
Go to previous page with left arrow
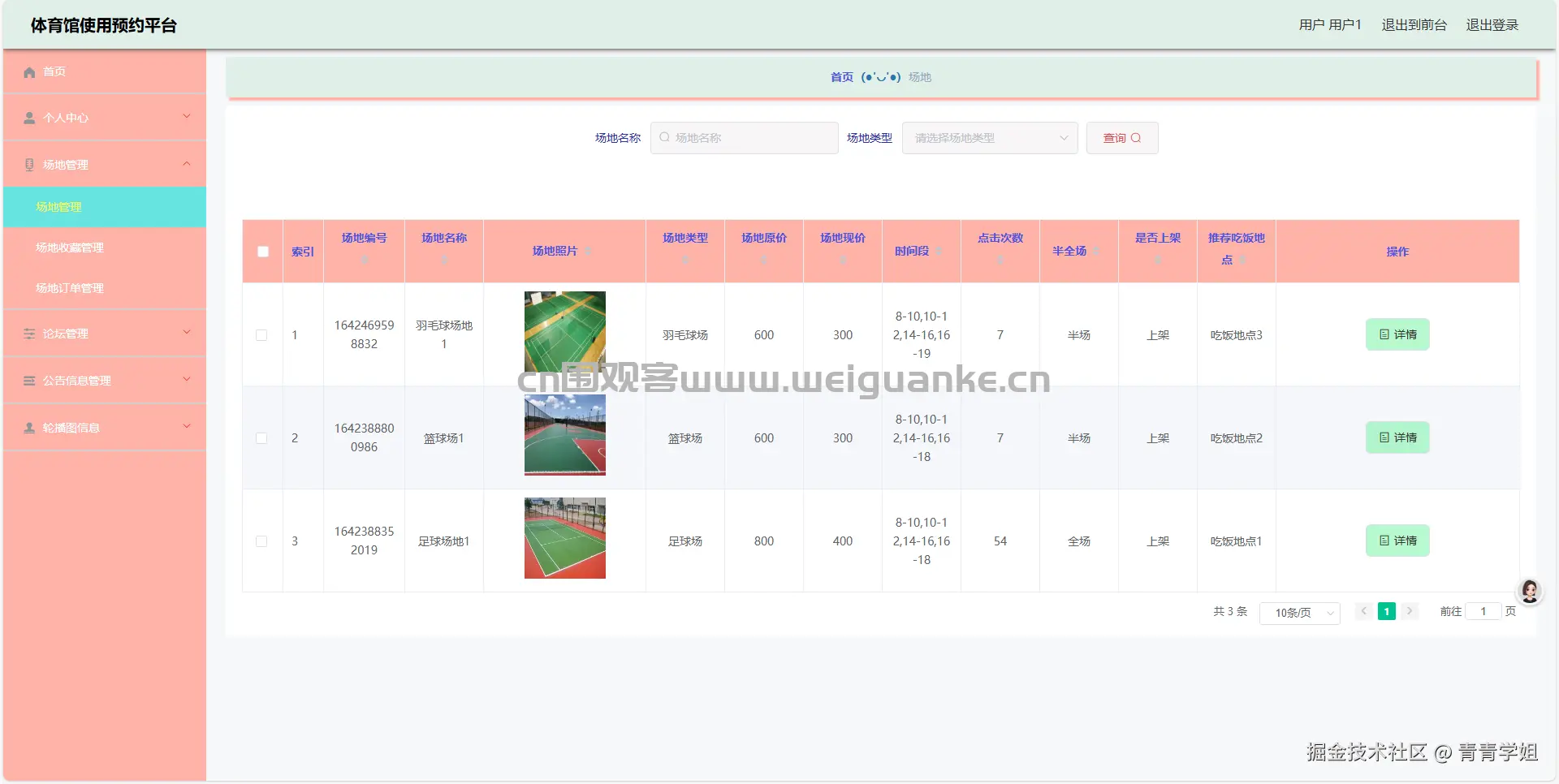coord(1364,611)
